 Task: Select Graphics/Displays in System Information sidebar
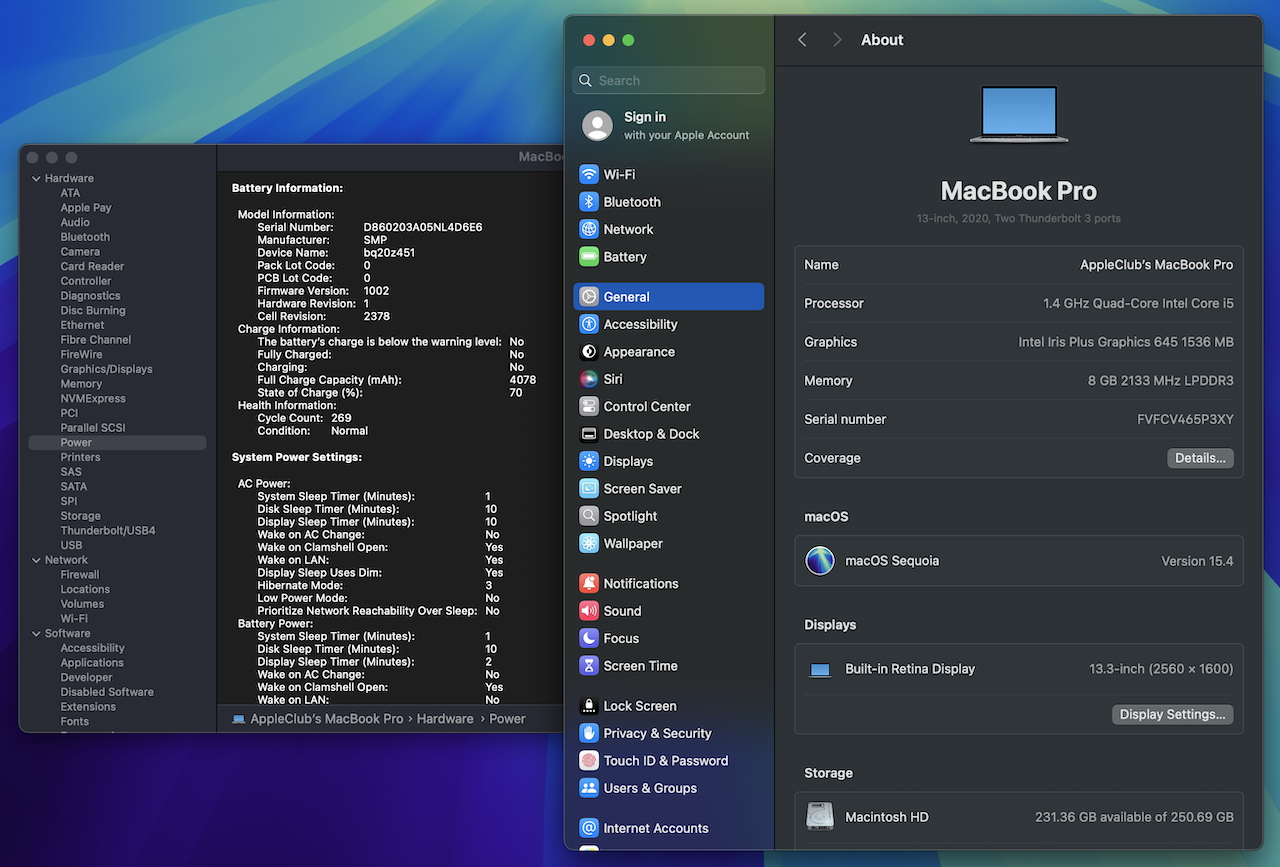(106, 369)
